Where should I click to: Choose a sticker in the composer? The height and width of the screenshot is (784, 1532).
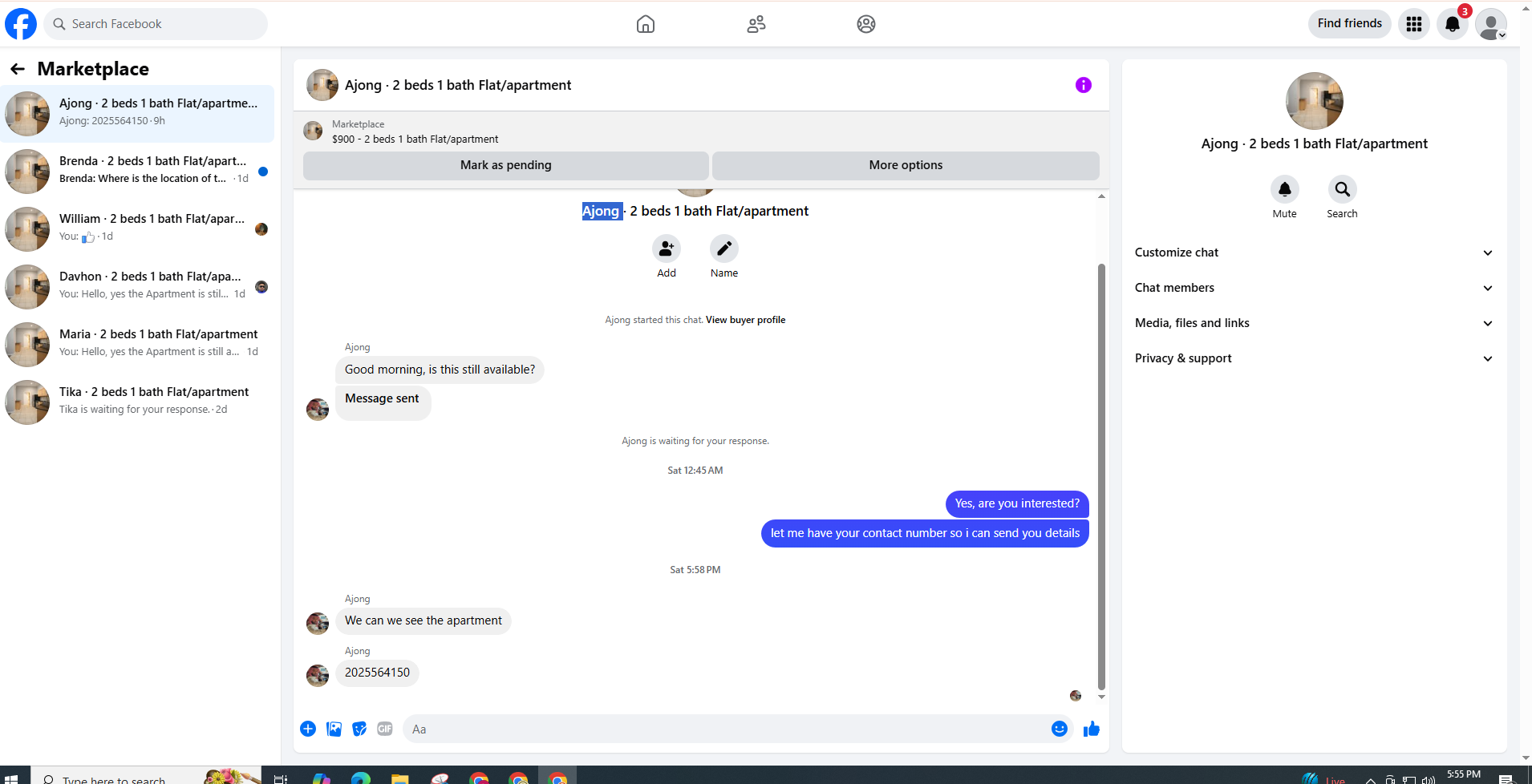click(x=359, y=729)
